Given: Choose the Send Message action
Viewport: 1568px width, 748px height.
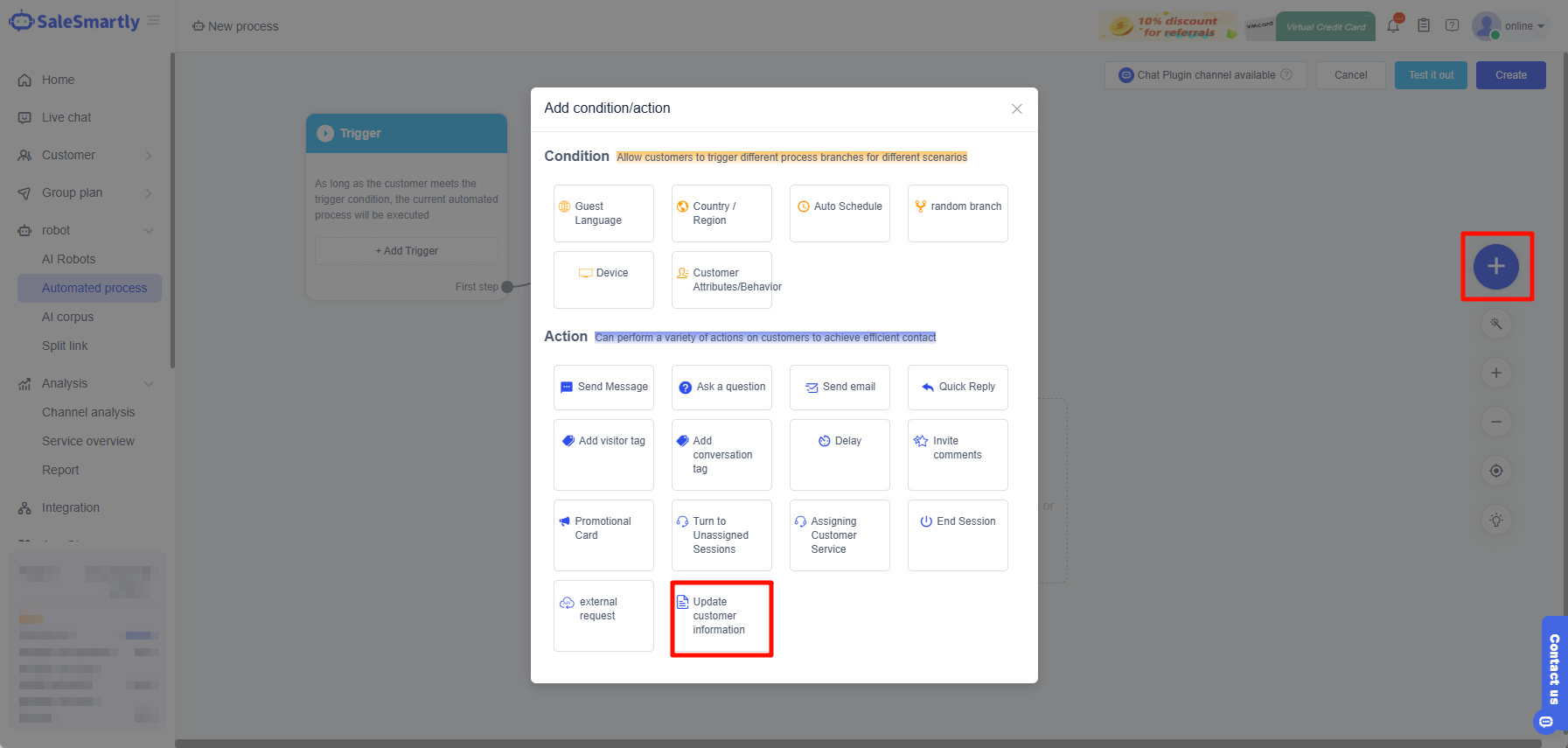Looking at the screenshot, I should point(603,387).
